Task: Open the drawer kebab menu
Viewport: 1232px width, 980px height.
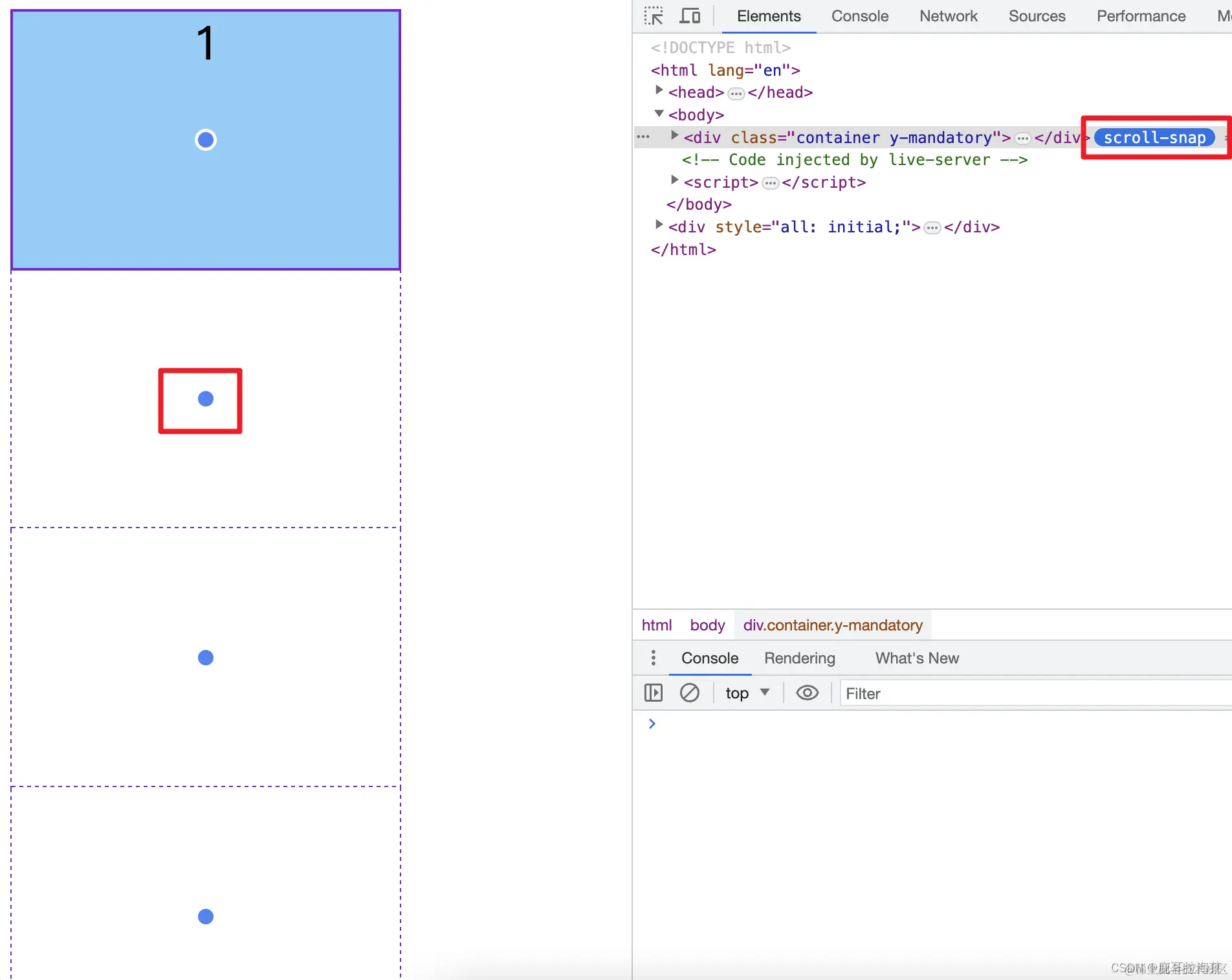Action: click(x=654, y=658)
